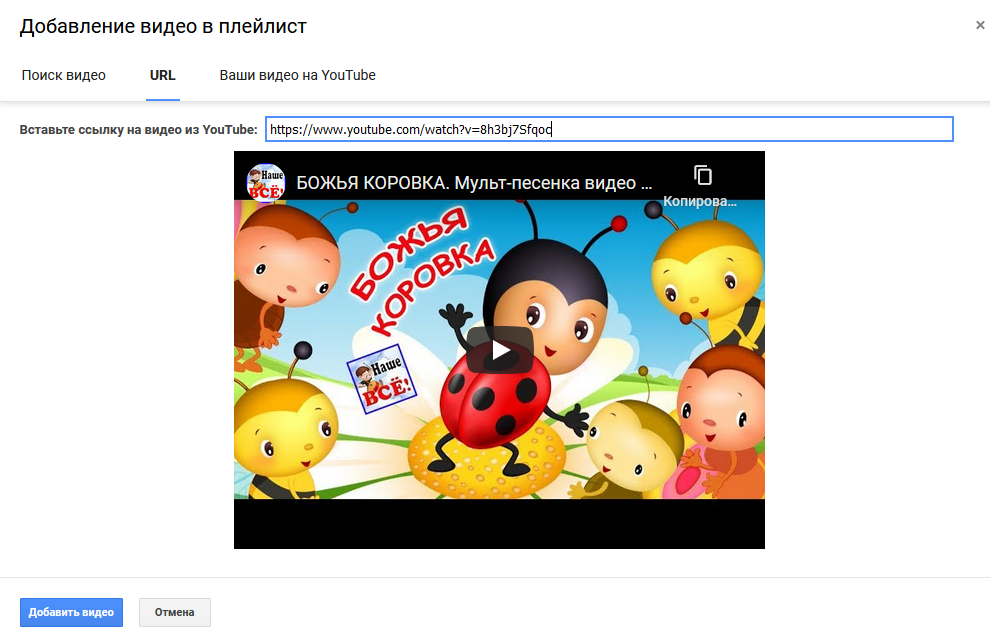Viewport: 990px width, 641px height.
Task: Click the 'Отмена' button
Action: click(174, 612)
